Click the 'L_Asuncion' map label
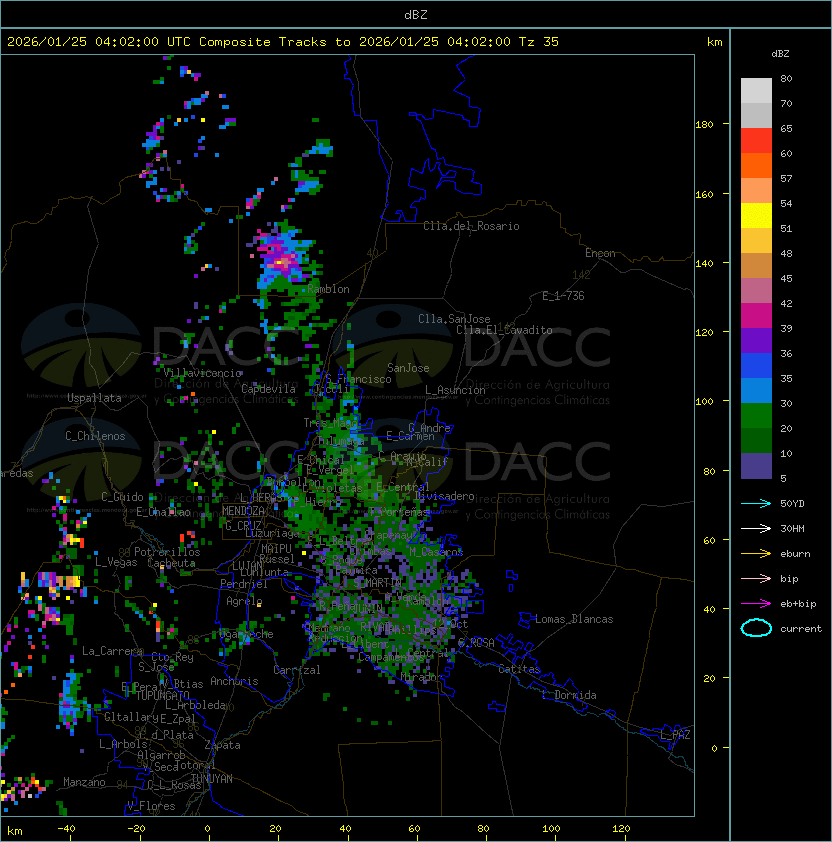 click(455, 390)
